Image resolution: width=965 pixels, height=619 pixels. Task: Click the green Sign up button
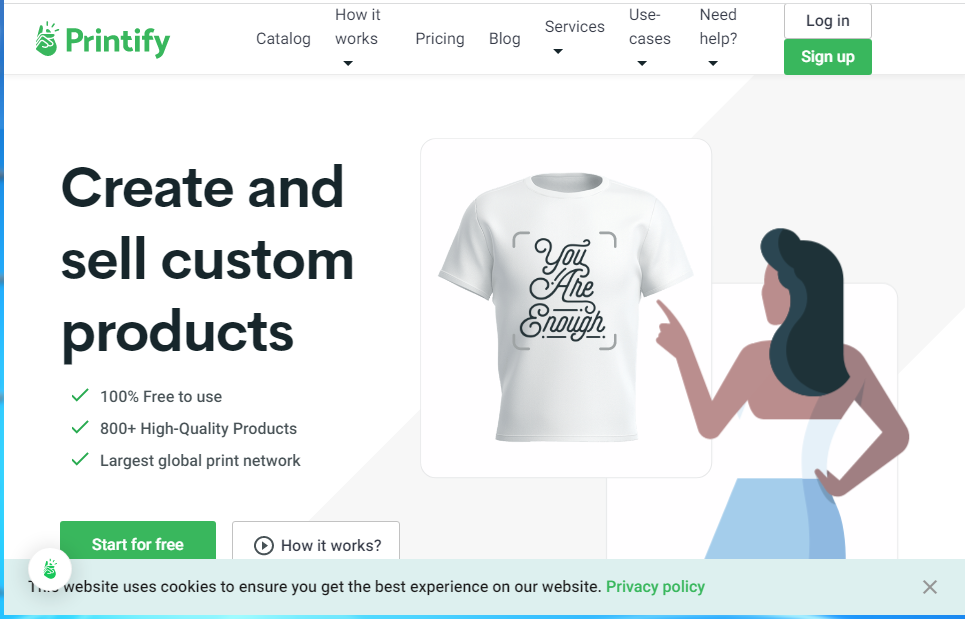click(828, 57)
